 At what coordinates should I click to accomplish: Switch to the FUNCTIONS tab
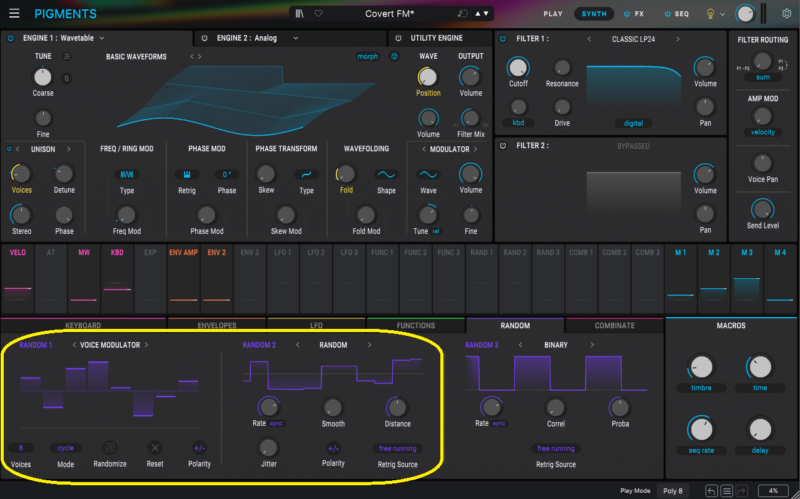point(416,325)
